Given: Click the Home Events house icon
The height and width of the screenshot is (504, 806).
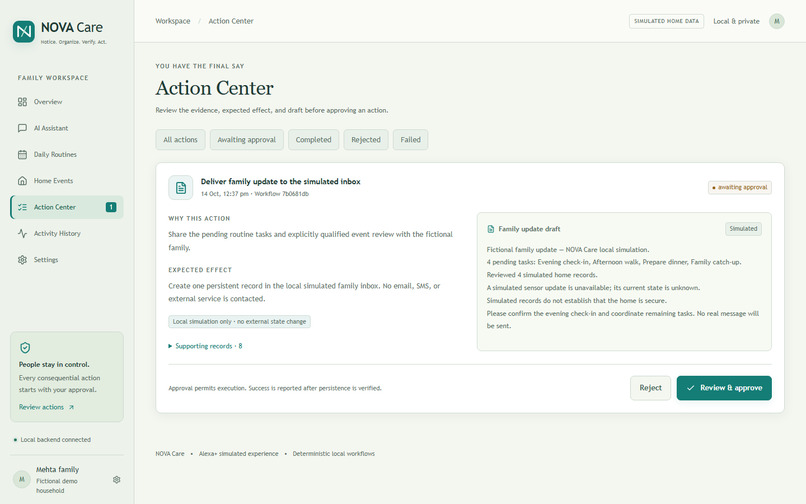Looking at the screenshot, I should click(x=22, y=181).
